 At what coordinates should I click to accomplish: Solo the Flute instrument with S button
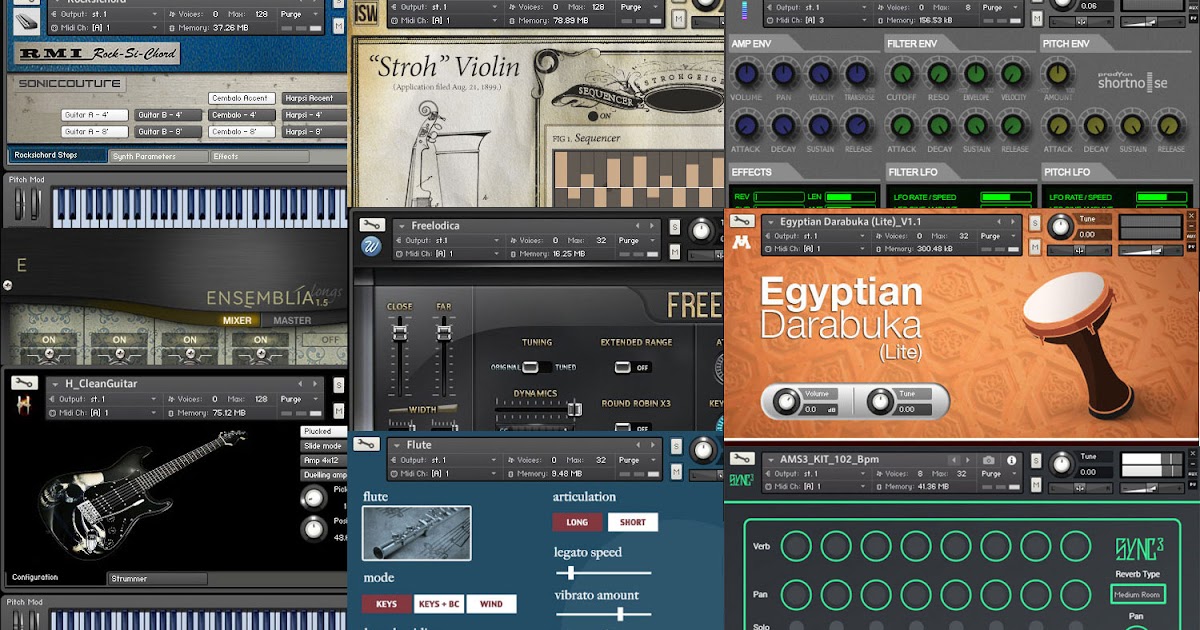point(675,445)
